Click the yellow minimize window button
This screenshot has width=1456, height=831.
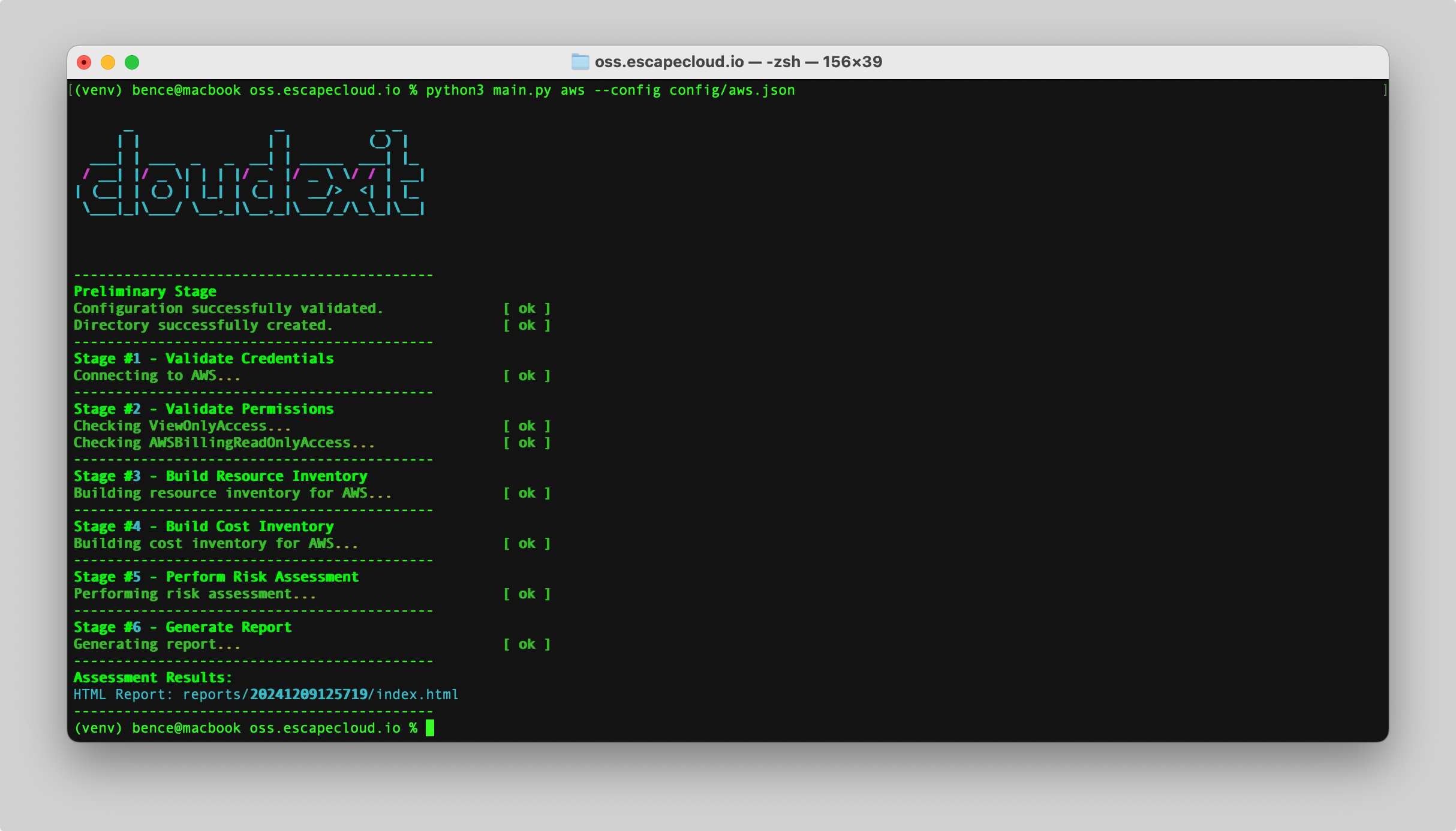click(x=108, y=62)
